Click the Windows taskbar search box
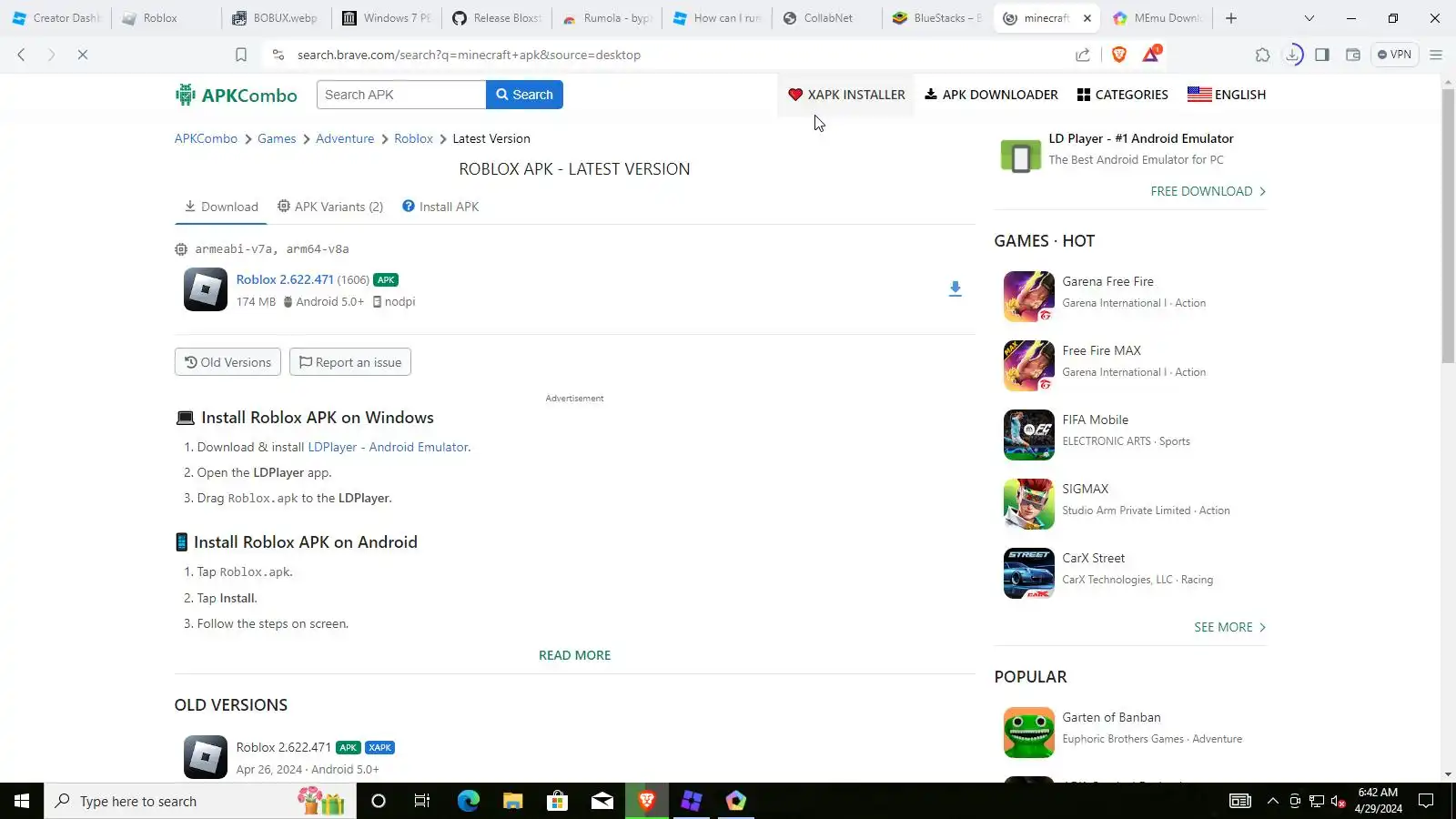This screenshot has height=819, width=1456. coord(200,801)
